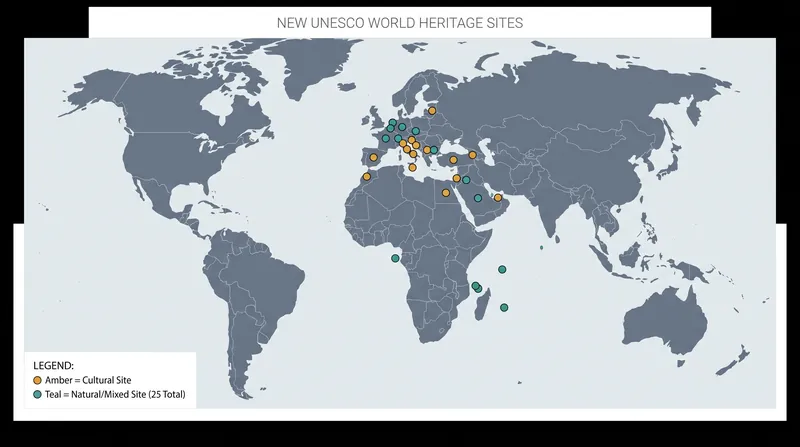Select the teal marker in Poland
This screenshot has height=447, width=800.
416,131
